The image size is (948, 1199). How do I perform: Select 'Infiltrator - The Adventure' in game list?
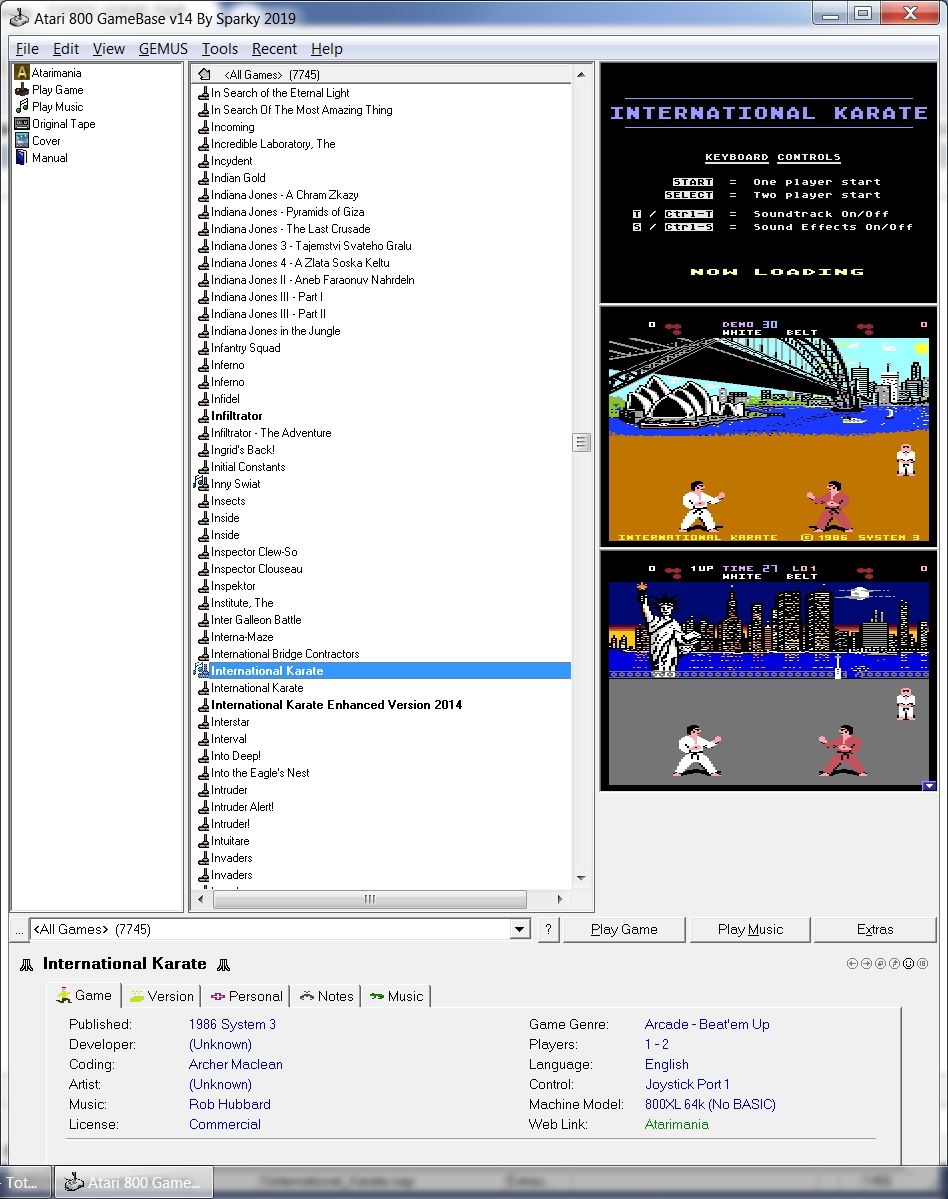271,433
